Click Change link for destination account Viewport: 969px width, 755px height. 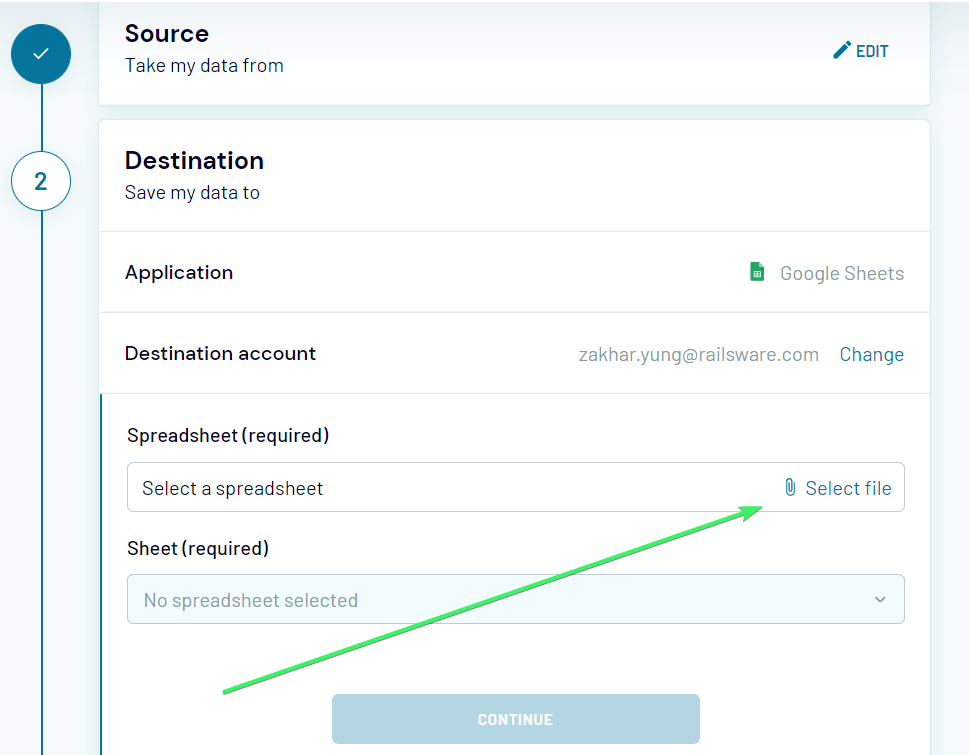point(871,355)
